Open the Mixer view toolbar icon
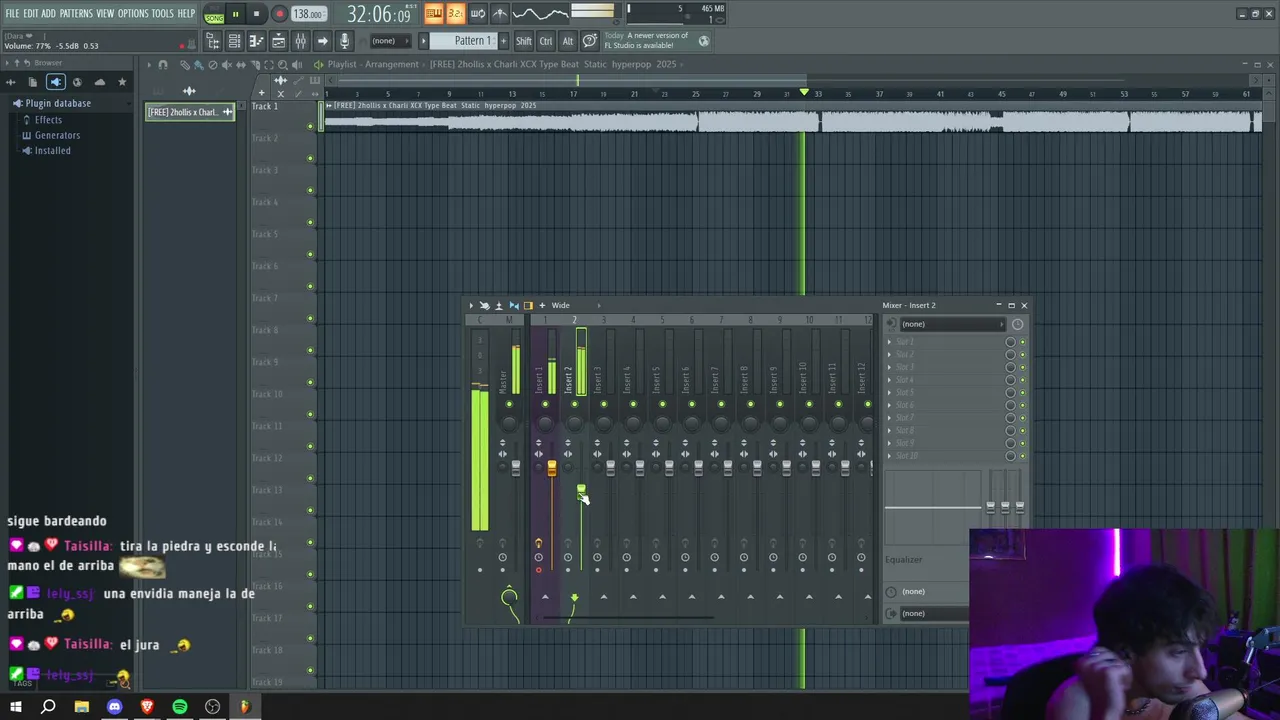Screen dimensions: 1280x720 pos(300,41)
